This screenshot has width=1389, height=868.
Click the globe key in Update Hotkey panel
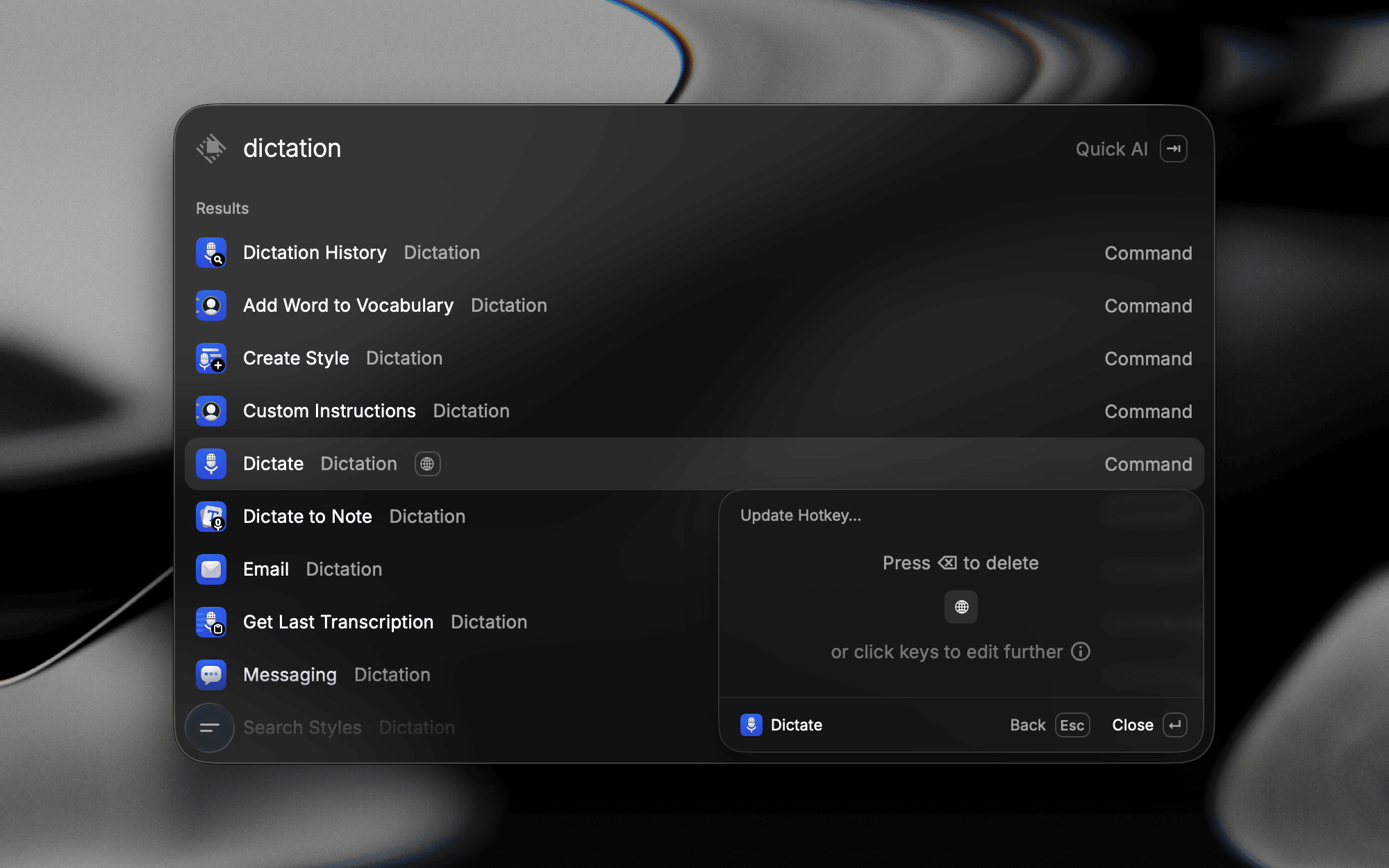click(x=961, y=607)
